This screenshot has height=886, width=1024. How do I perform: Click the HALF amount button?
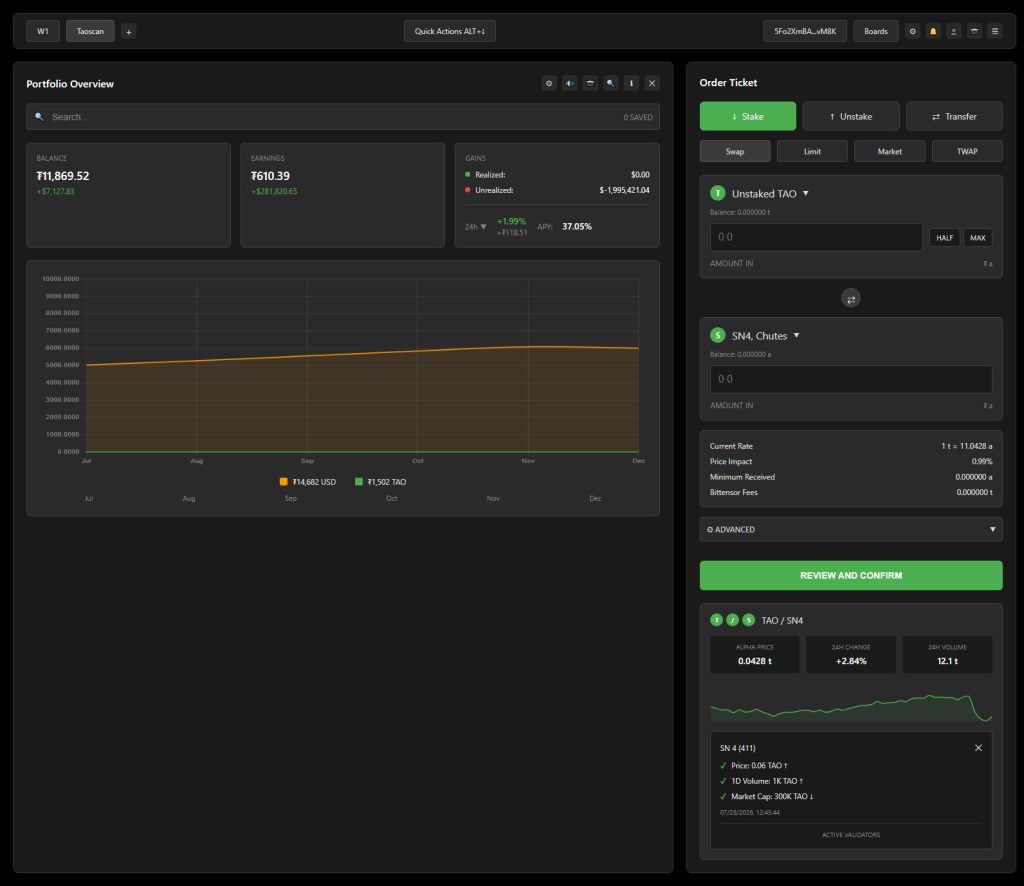944,238
